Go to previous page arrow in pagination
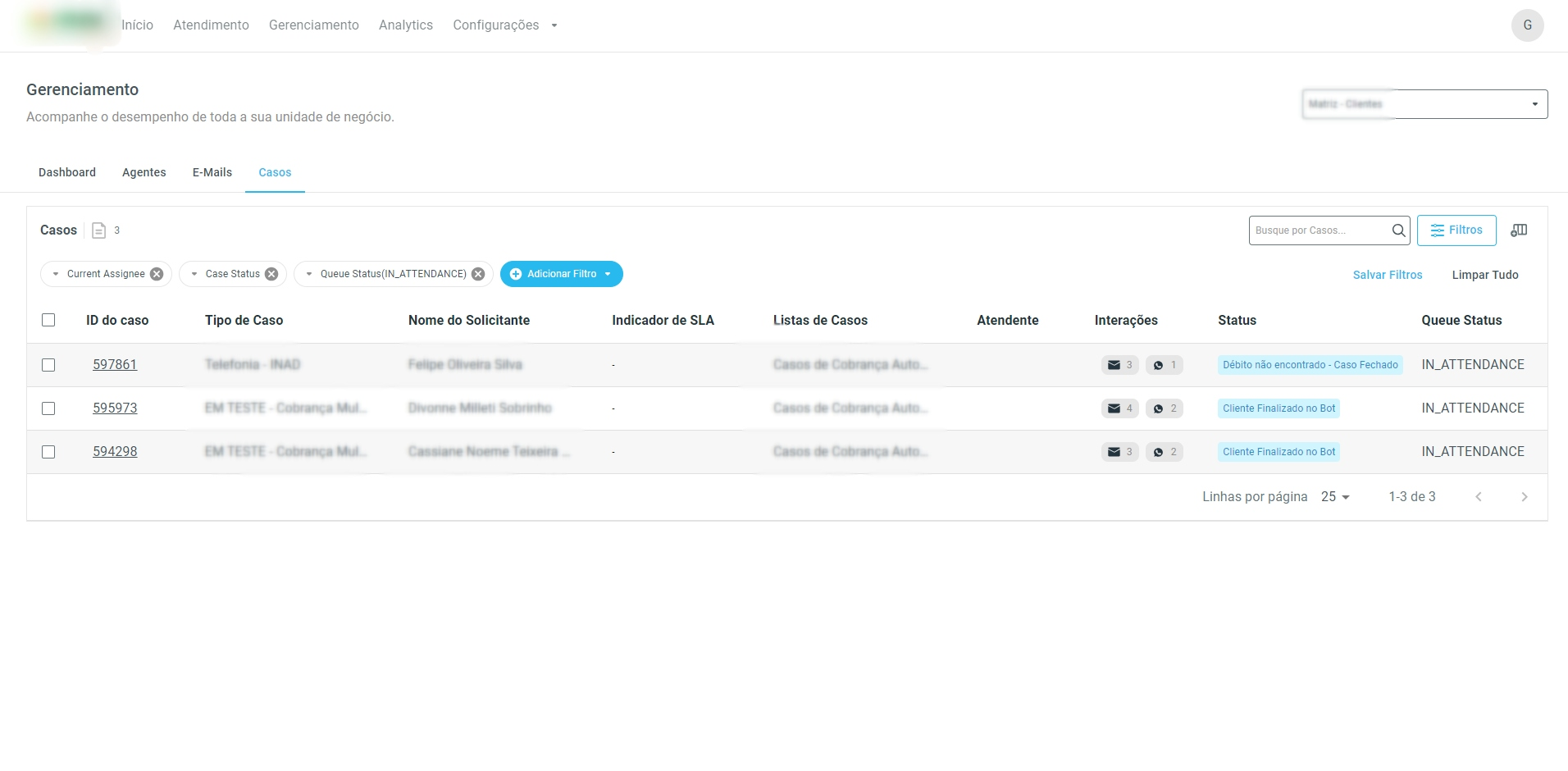Viewport: 1568px width, 771px height. (1478, 497)
